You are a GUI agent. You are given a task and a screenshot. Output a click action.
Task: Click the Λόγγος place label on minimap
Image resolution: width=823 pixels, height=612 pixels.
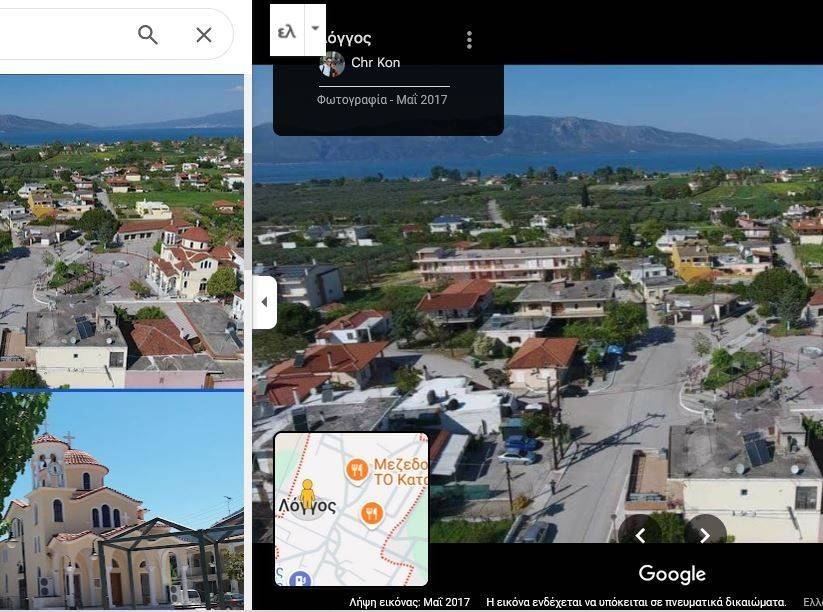pyautogui.click(x=307, y=507)
